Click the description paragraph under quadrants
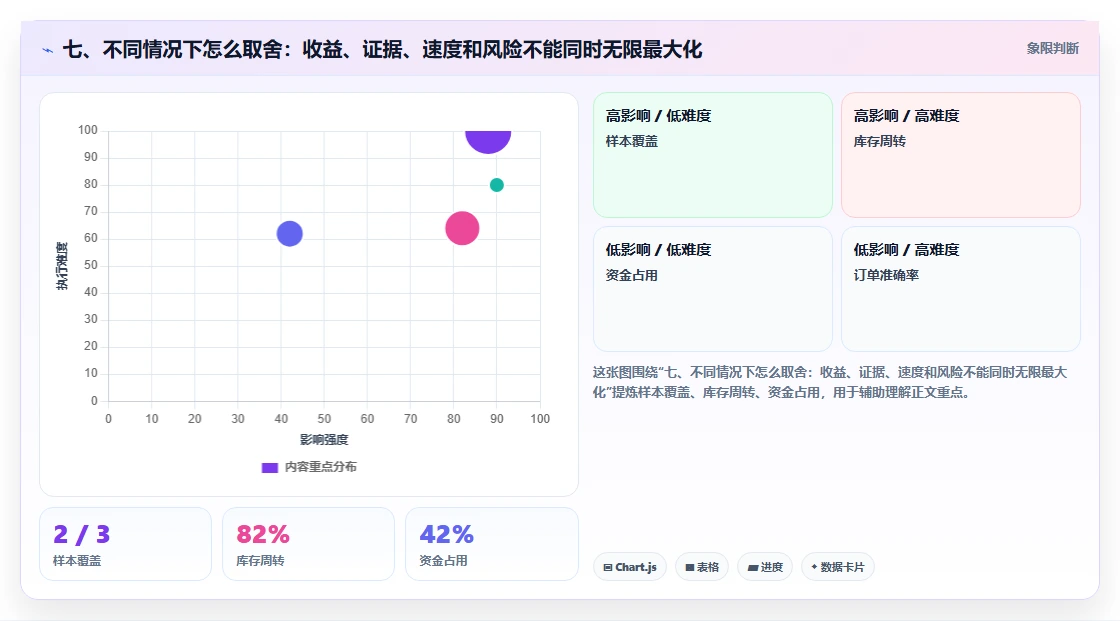Image resolution: width=1120 pixels, height=621 pixels. point(830,382)
